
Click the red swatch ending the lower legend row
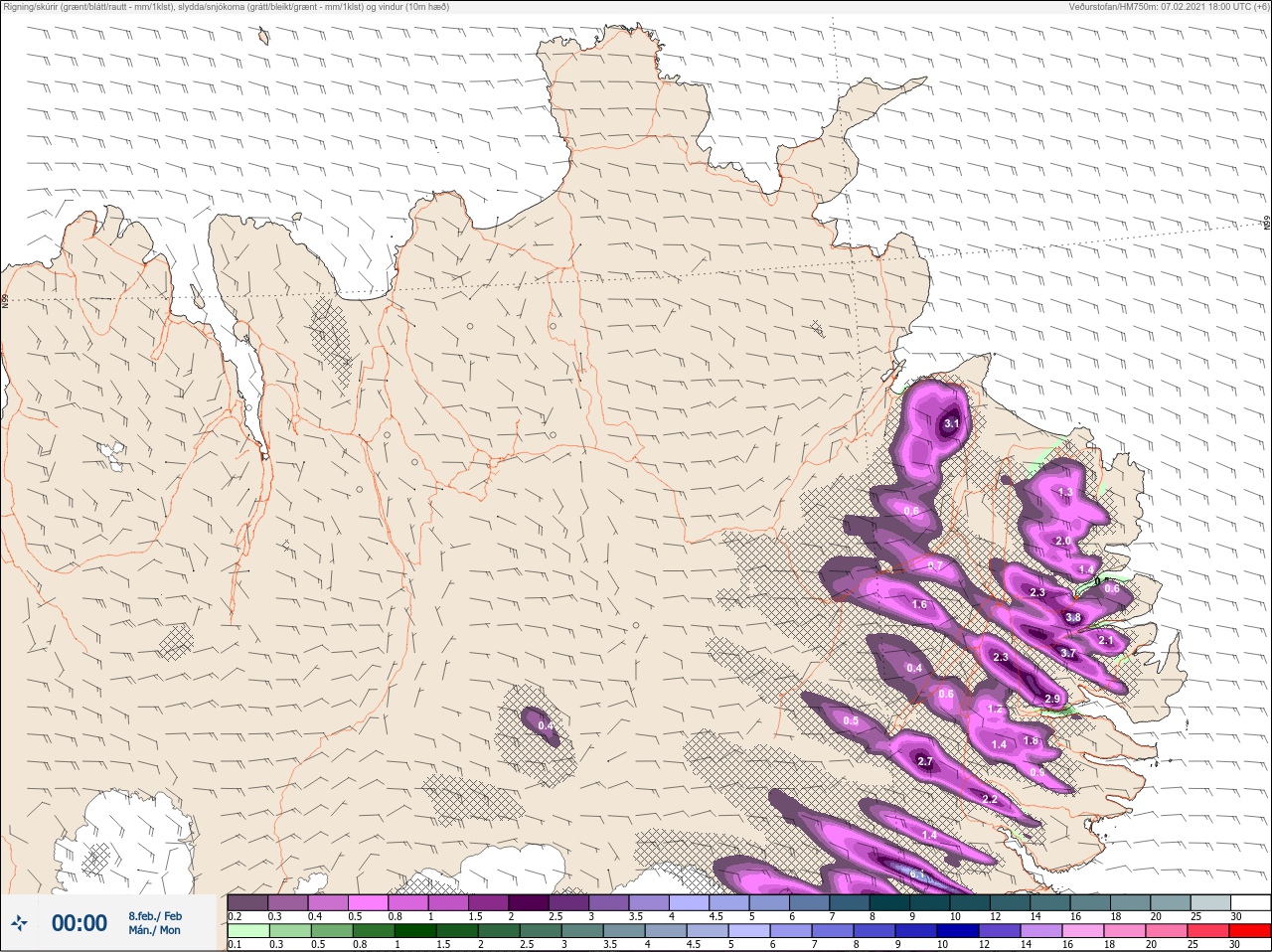point(1250,931)
